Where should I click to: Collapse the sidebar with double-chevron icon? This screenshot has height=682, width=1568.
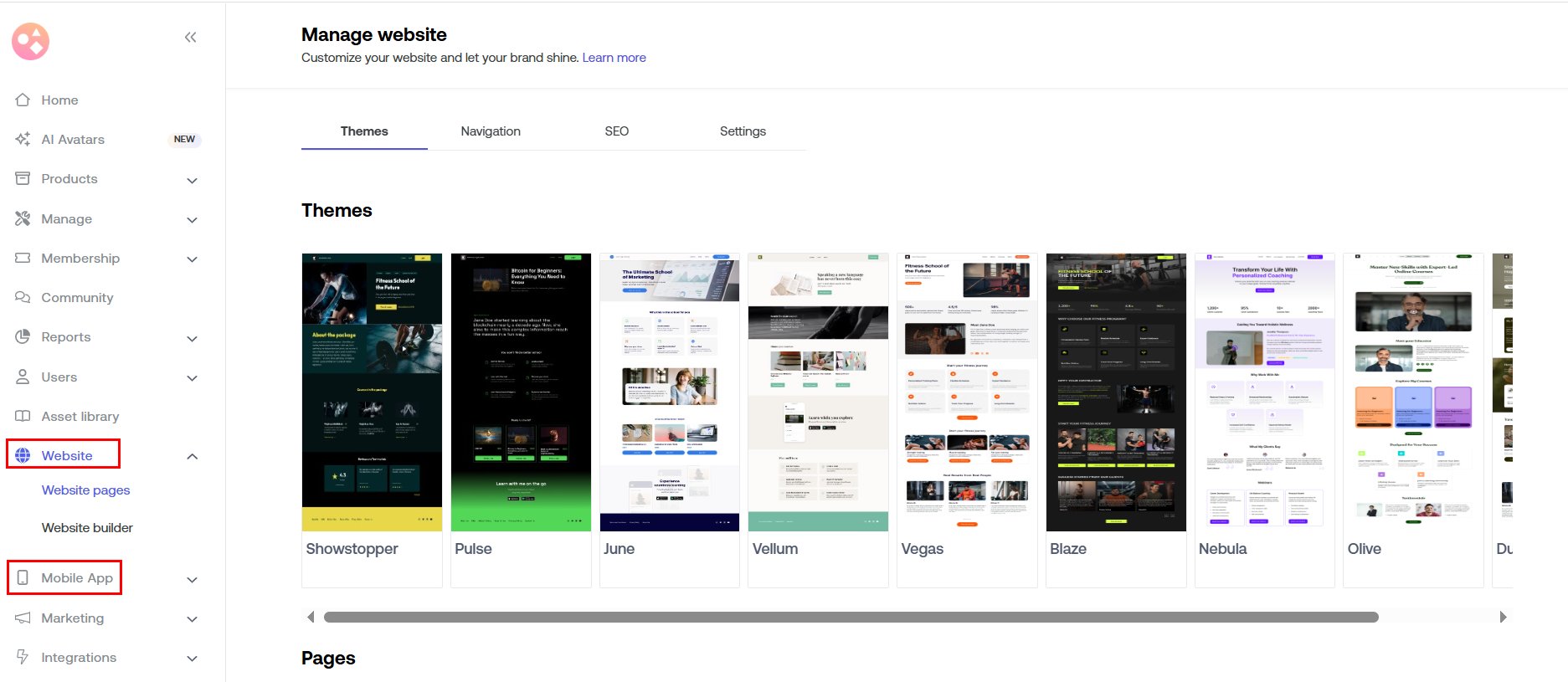[x=190, y=37]
